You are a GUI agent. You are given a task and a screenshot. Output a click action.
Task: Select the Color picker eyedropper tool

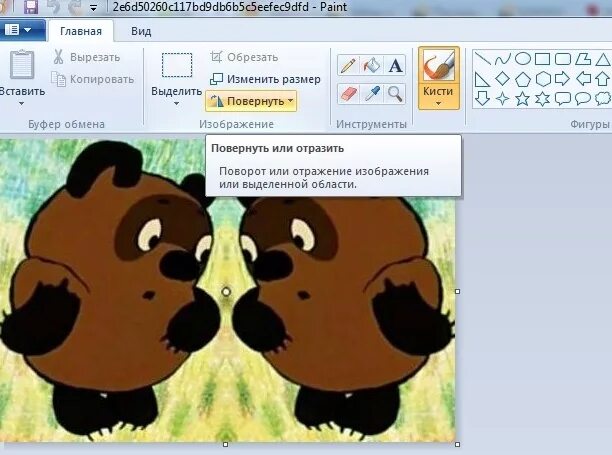tap(371, 94)
